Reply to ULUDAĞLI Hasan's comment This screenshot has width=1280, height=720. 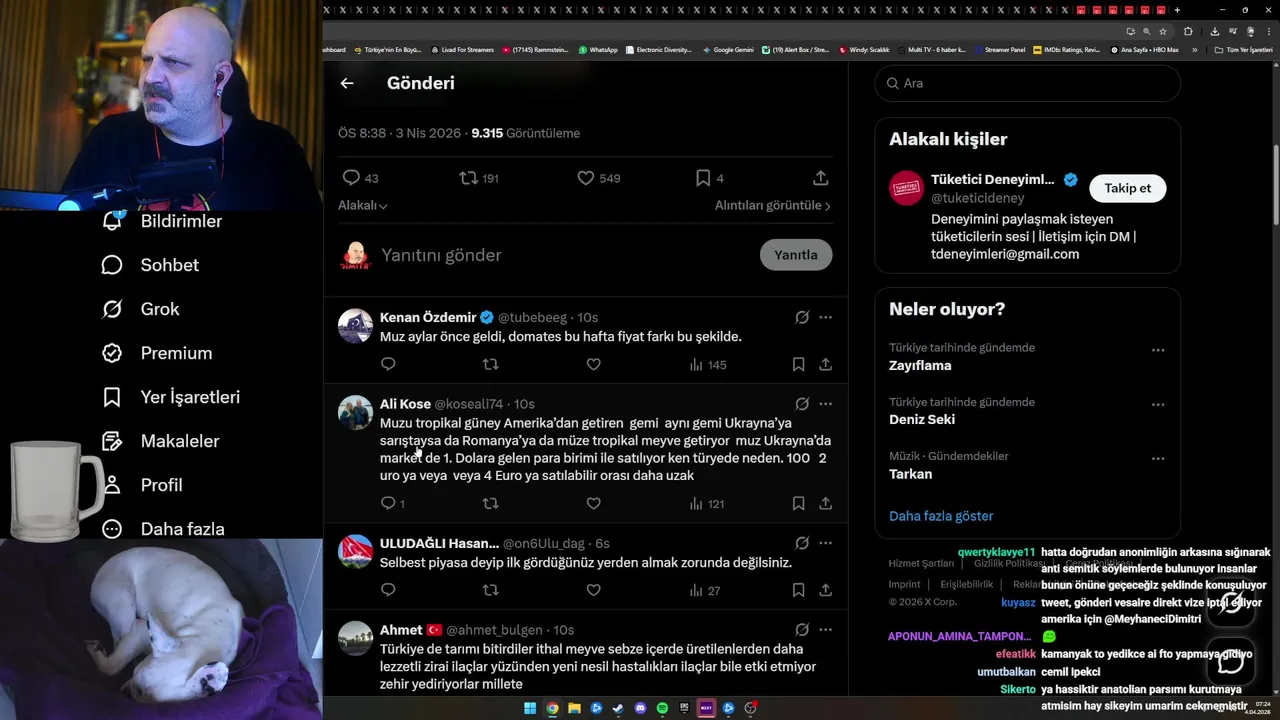click(x=388, y=591)
